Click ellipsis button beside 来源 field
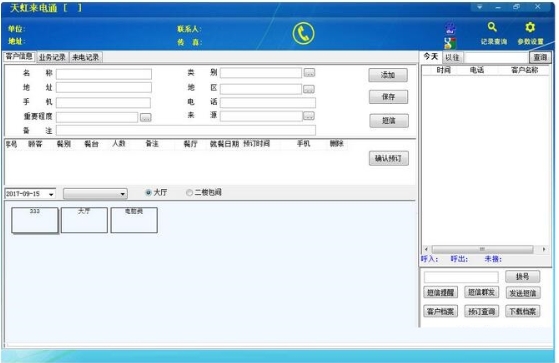Image resolution: width=559 pixels, height=363 pixels. pos(309,116)
